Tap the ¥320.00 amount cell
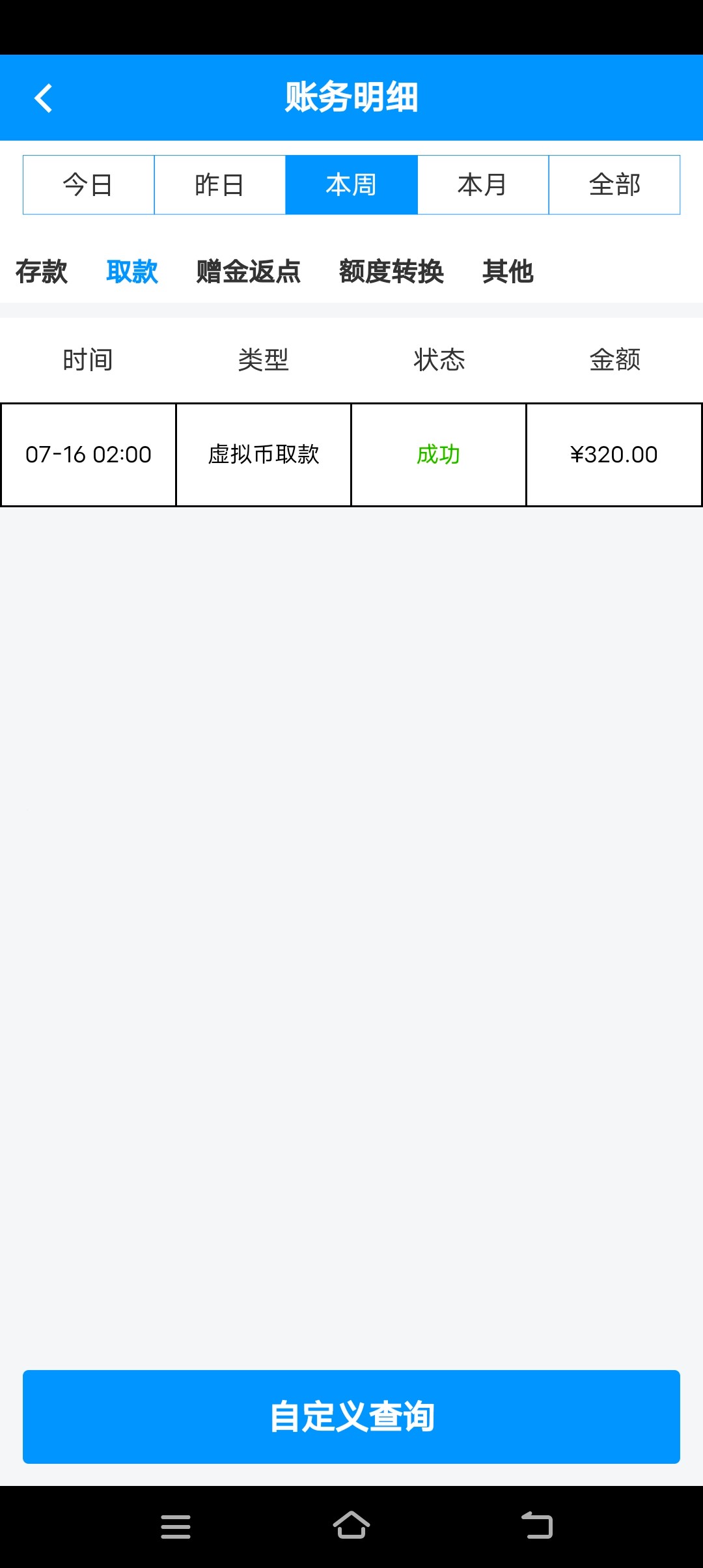703x1568 pixels. [614, 455]
